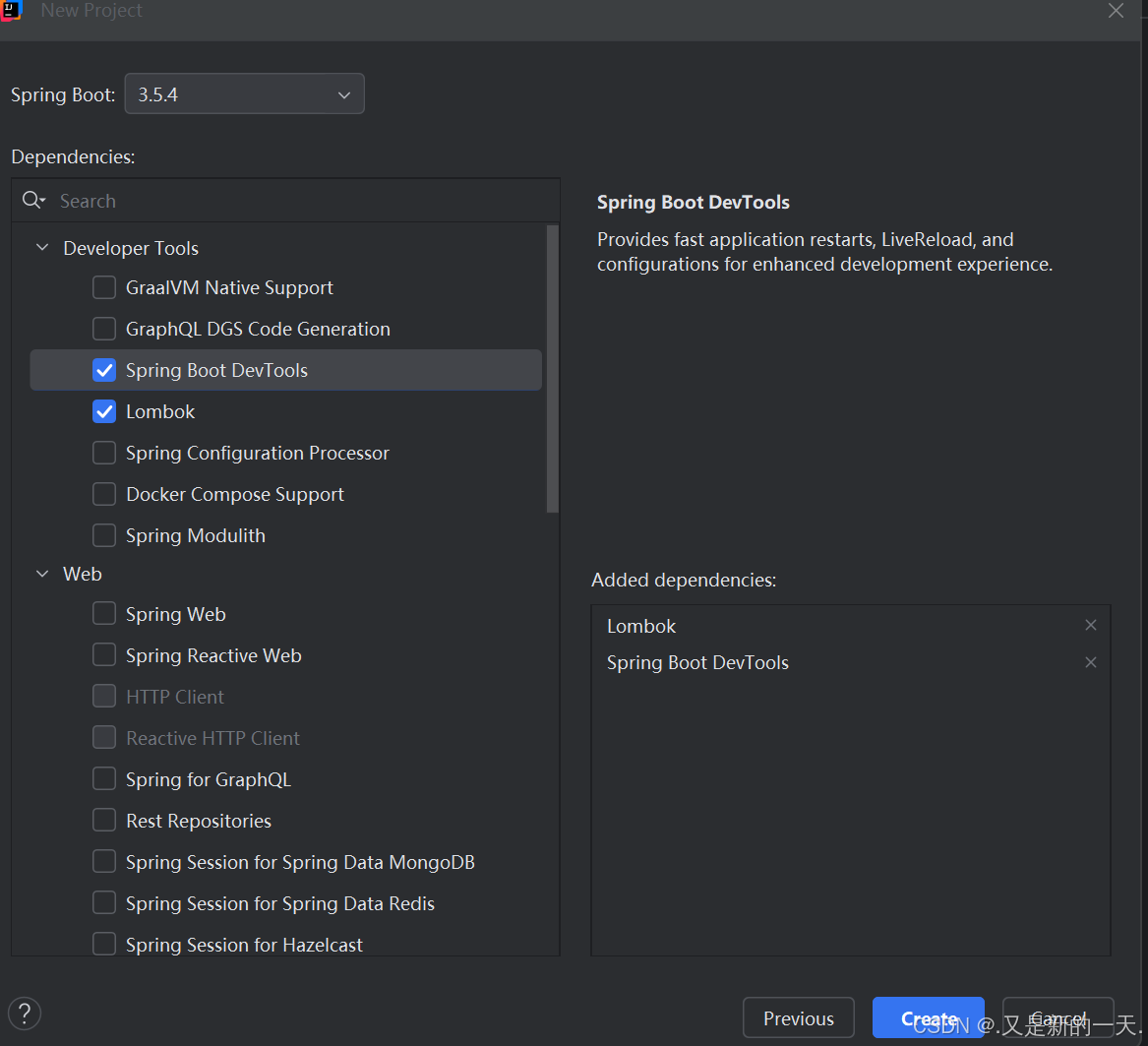Screen dimensions: 1148x1046
Task: Click 'Spring Boot DevTools' in Added dependencies list
Action: coord(697,663)
